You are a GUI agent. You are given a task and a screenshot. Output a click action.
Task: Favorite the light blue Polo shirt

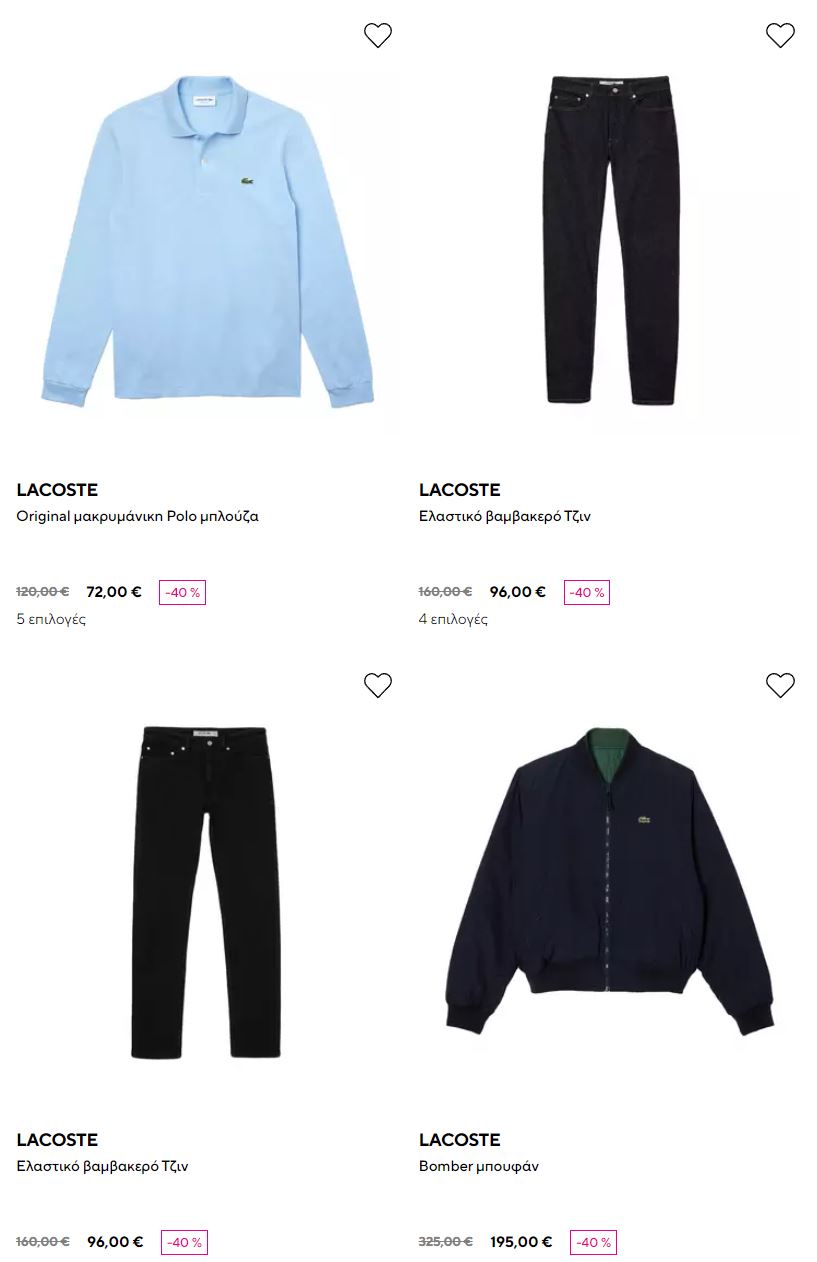(x=377, y=35)
